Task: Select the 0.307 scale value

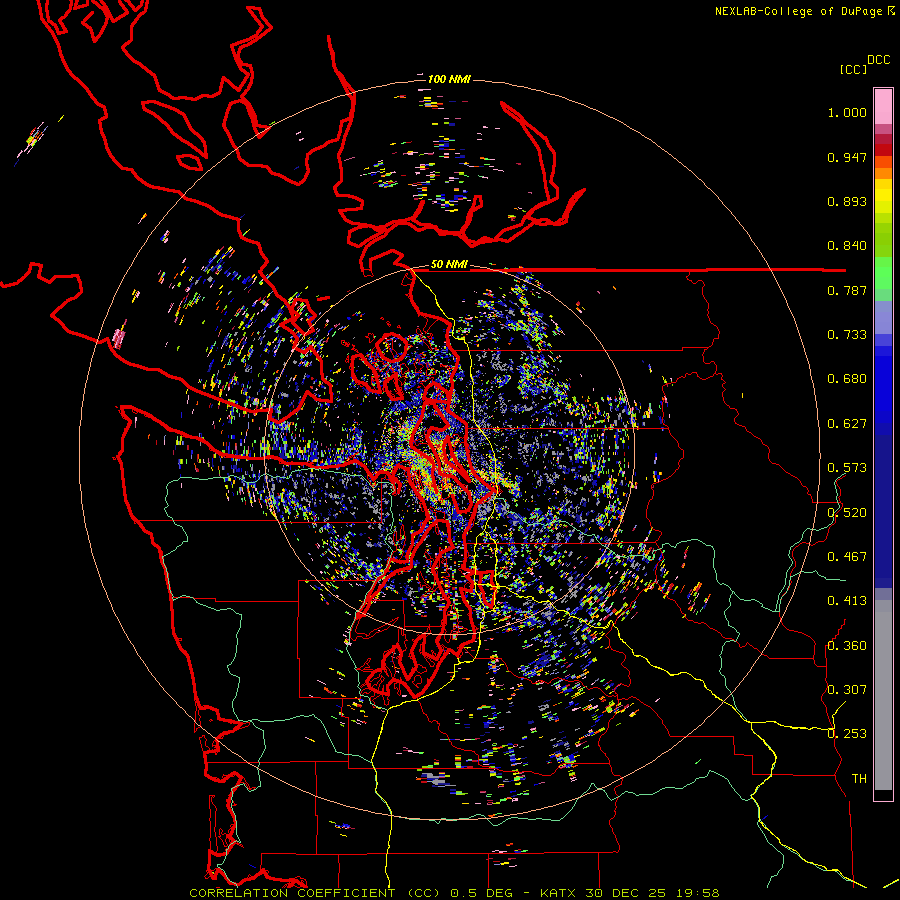Action: 847,690
